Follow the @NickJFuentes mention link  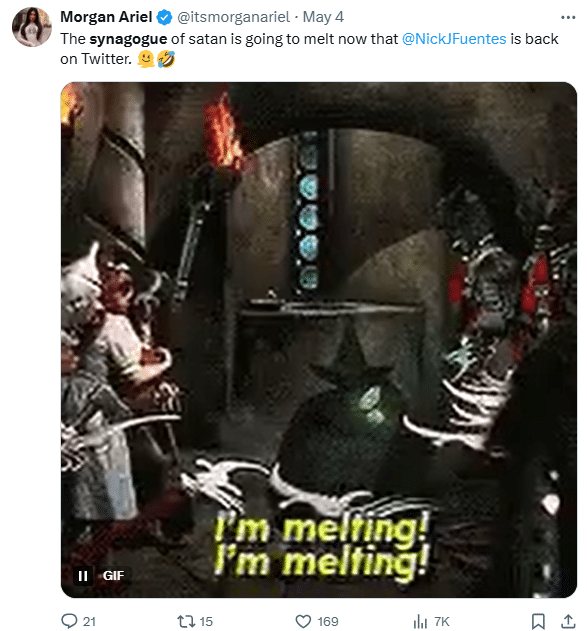click(x=454, y=39)
